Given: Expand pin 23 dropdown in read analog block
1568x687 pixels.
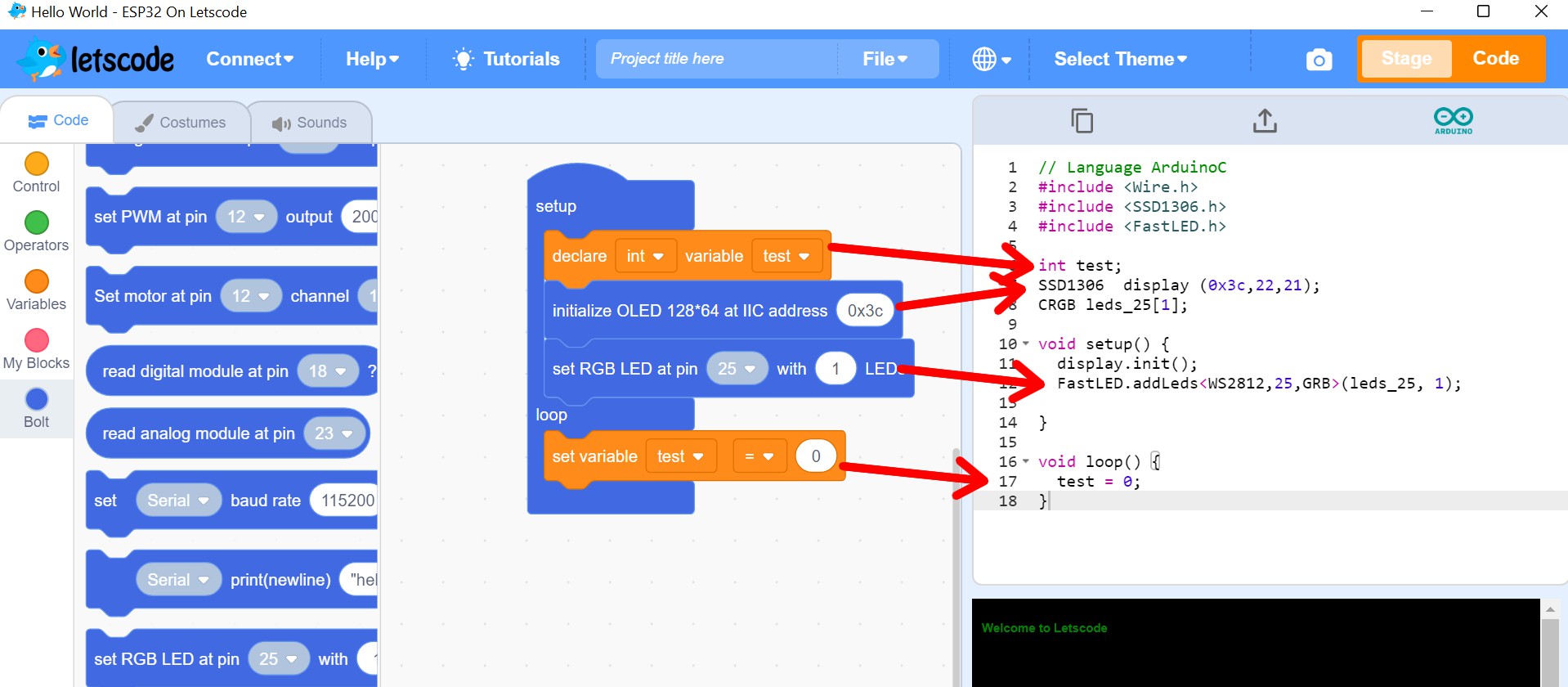Looking at the screenshot, I should click(334, 433).
